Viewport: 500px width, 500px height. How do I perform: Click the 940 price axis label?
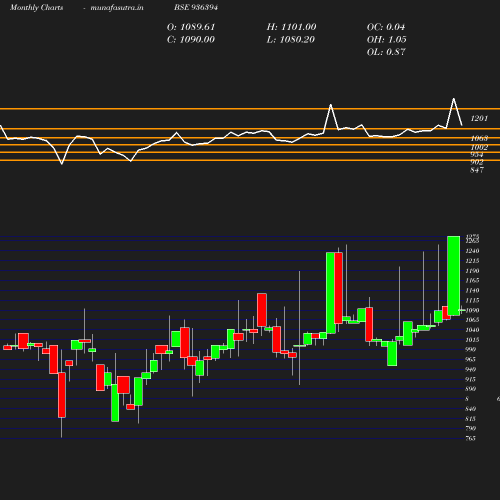pos(471,369)
